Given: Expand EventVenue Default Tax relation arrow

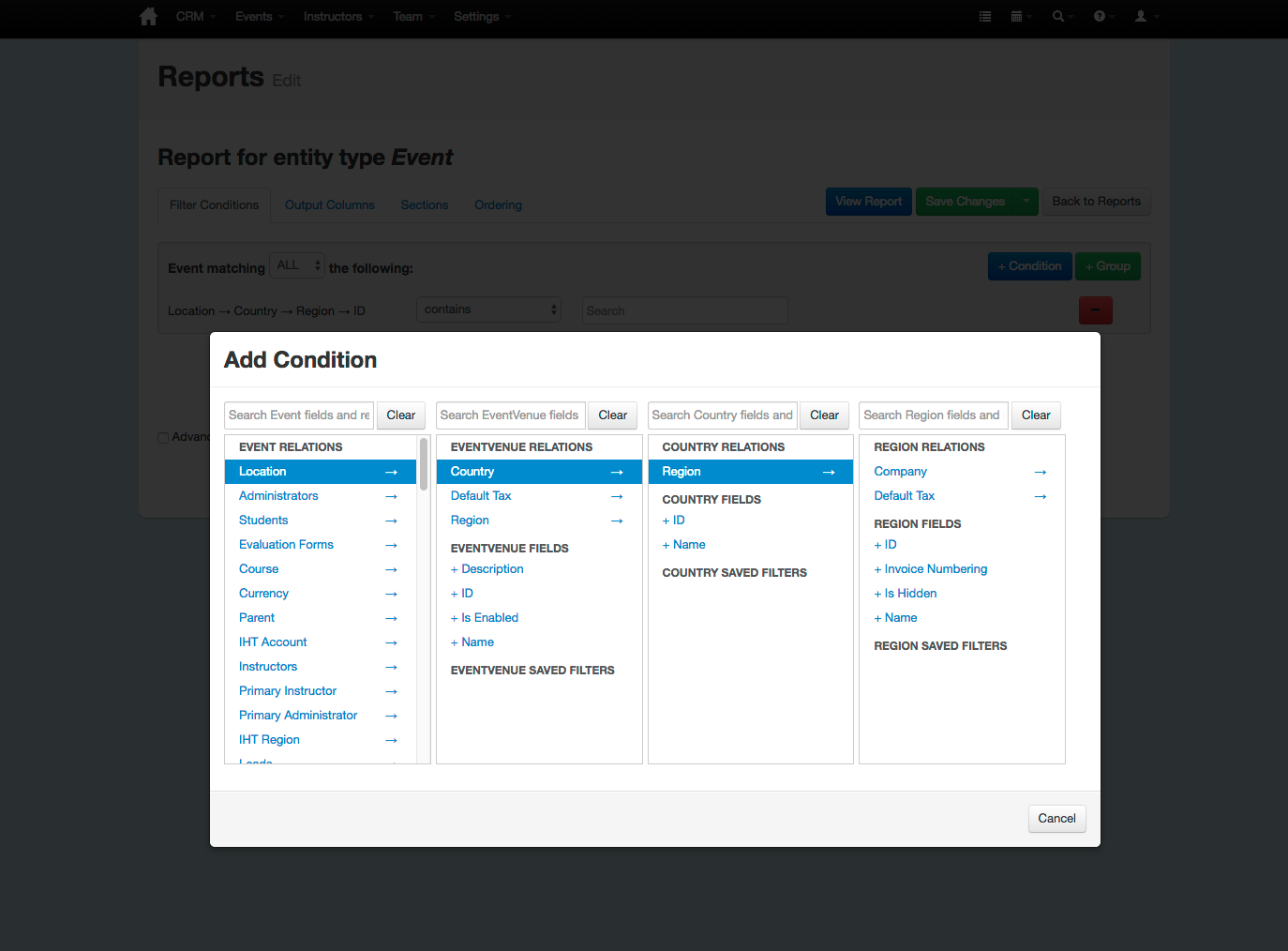Looking at the screenshot, I should coord(617,496).
